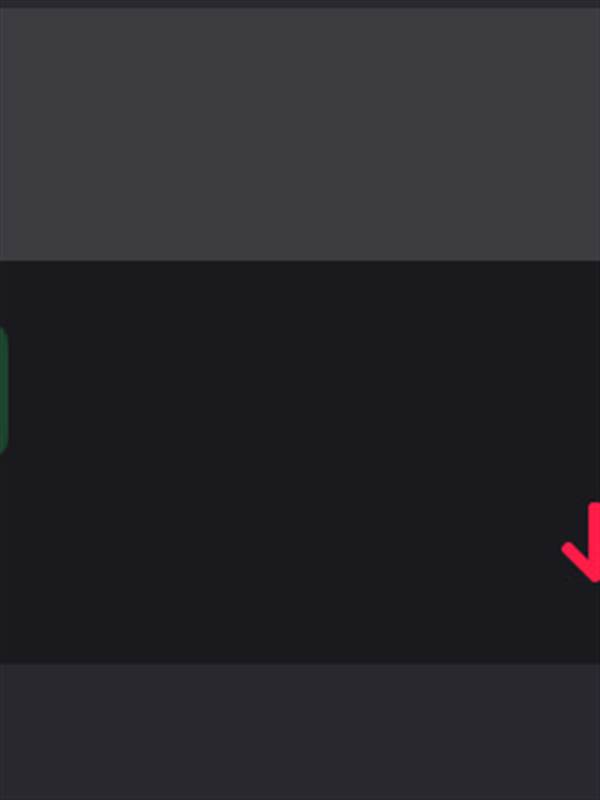Click the green pill-shaped tag edge
The height and width of the screenshot is (800, 600).
3,390
